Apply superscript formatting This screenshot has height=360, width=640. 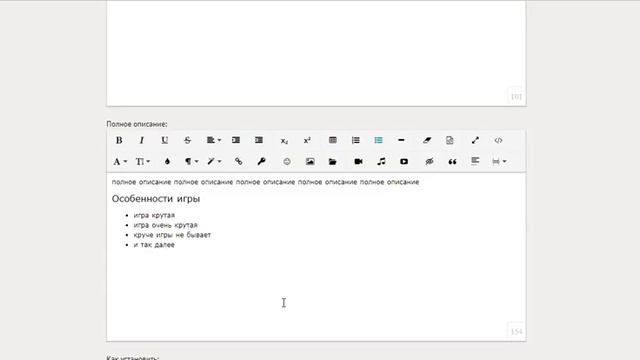[307, 140]
